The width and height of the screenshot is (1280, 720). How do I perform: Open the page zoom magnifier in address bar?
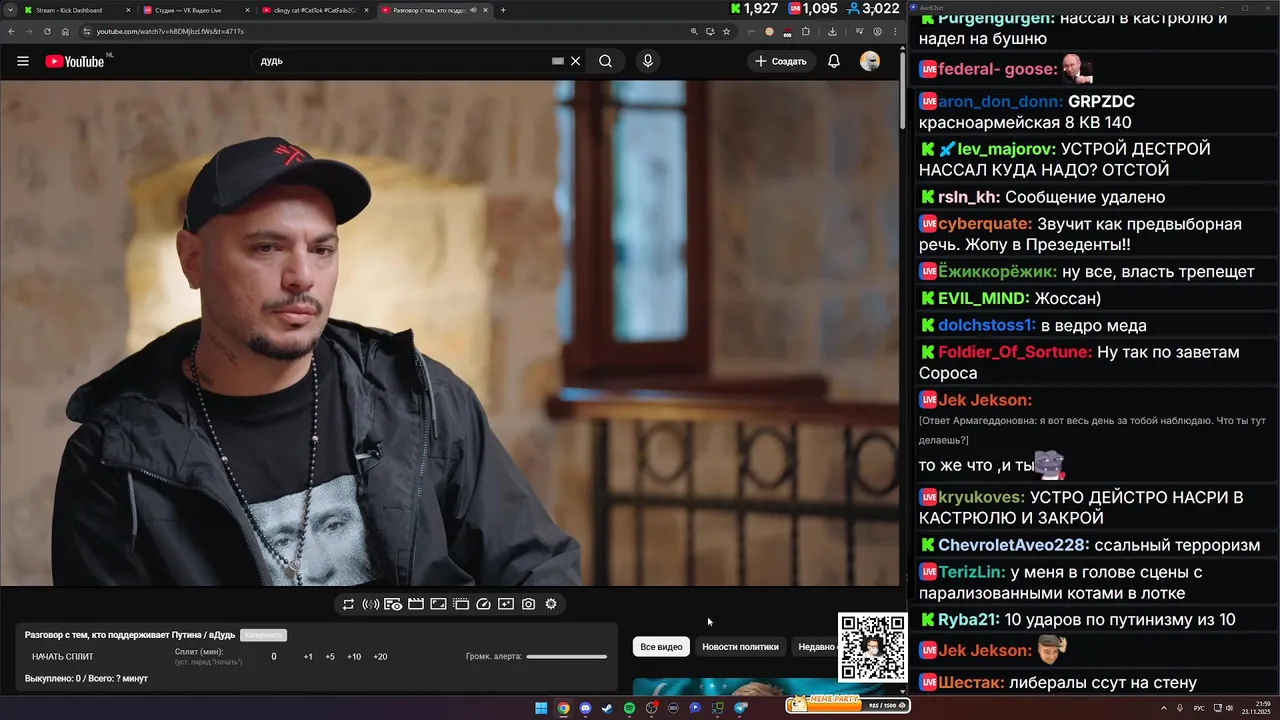click(694, 31)
